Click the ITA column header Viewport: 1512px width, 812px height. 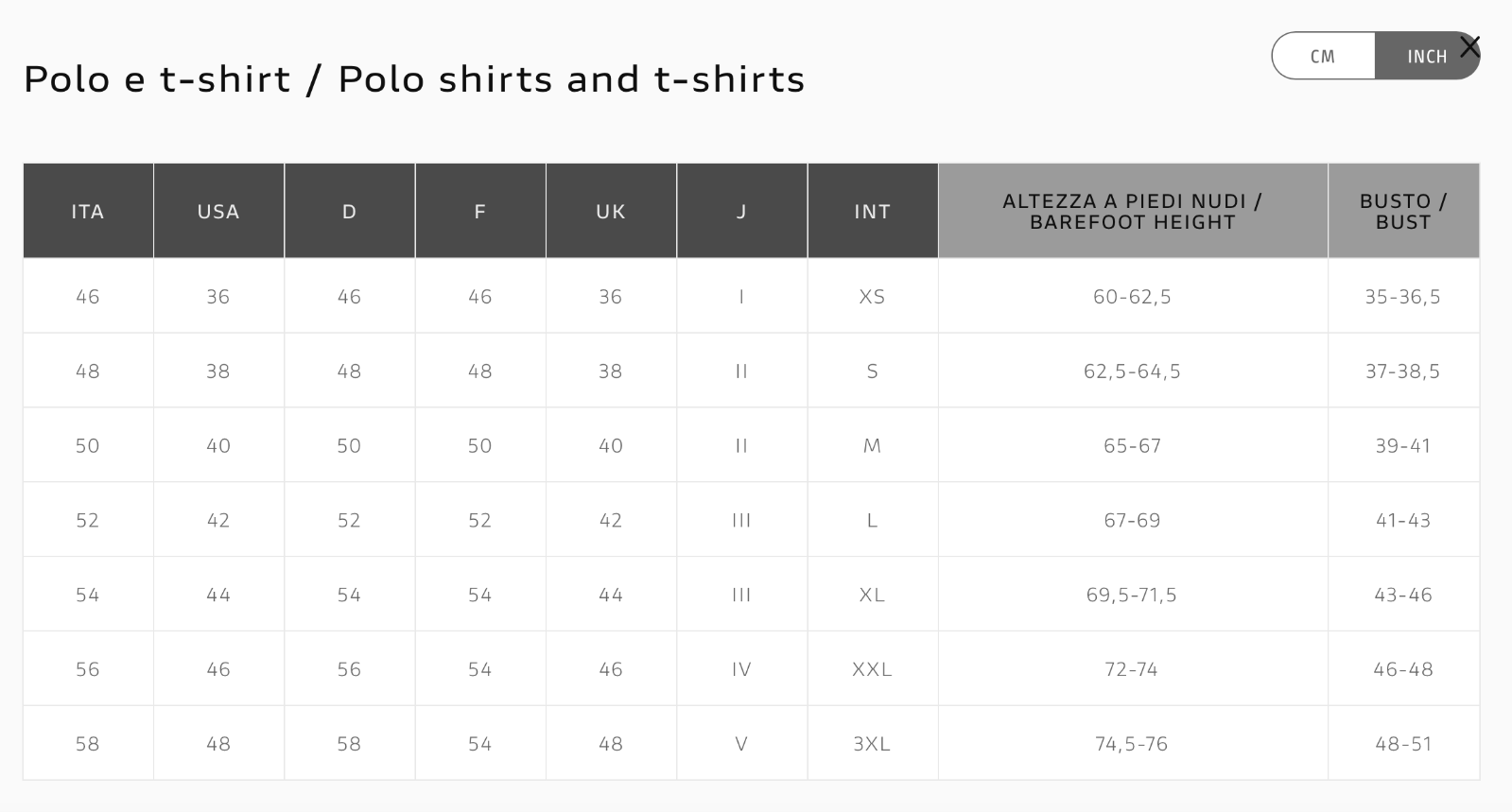88,212
